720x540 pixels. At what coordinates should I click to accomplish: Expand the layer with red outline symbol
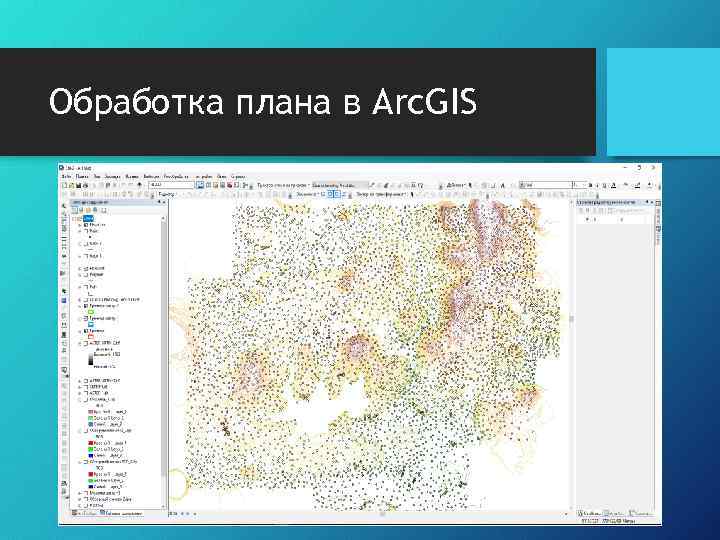79,331
